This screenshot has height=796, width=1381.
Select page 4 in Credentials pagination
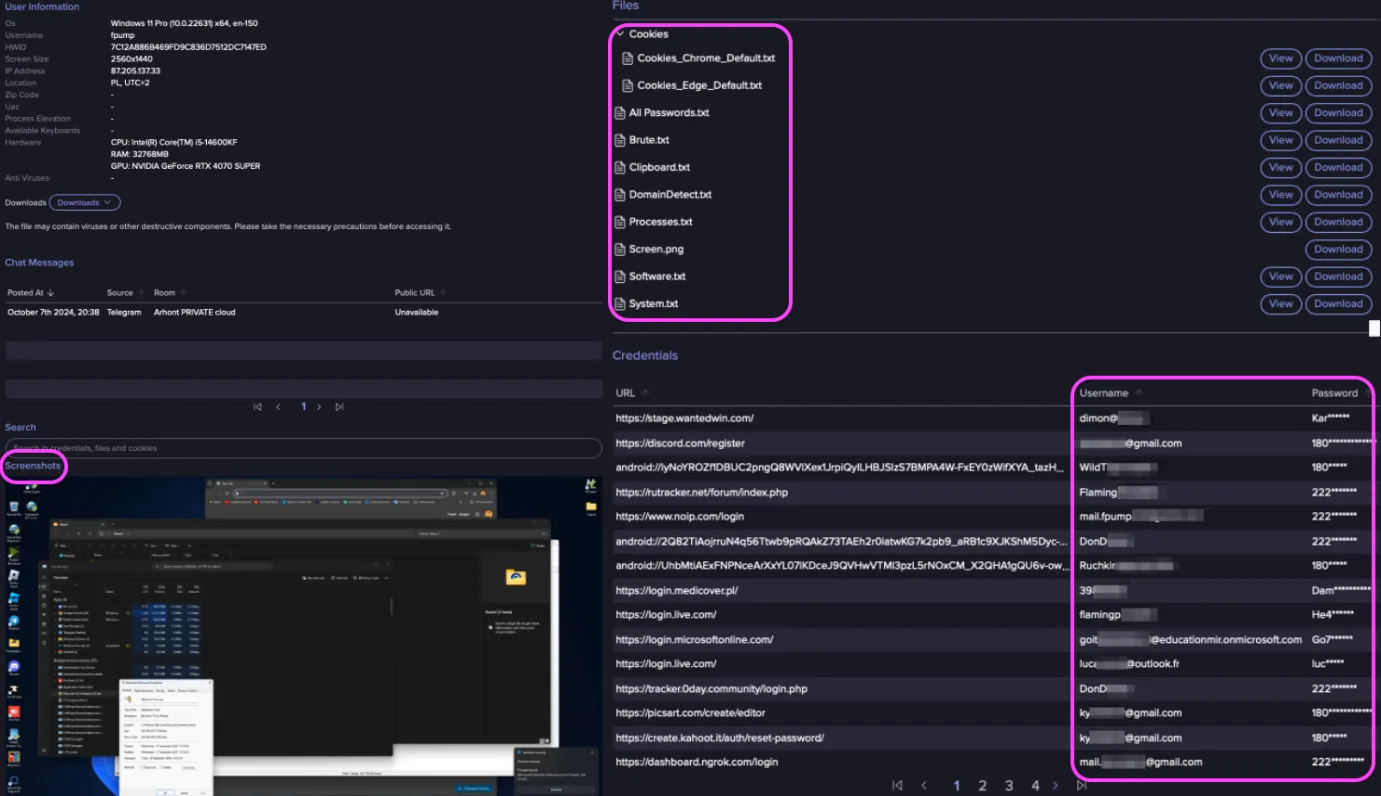(1035, 786)
